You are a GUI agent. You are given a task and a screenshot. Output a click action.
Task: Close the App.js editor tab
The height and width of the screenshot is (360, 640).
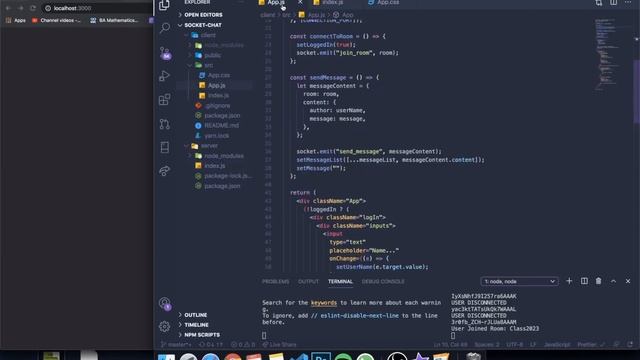[300, 2]
